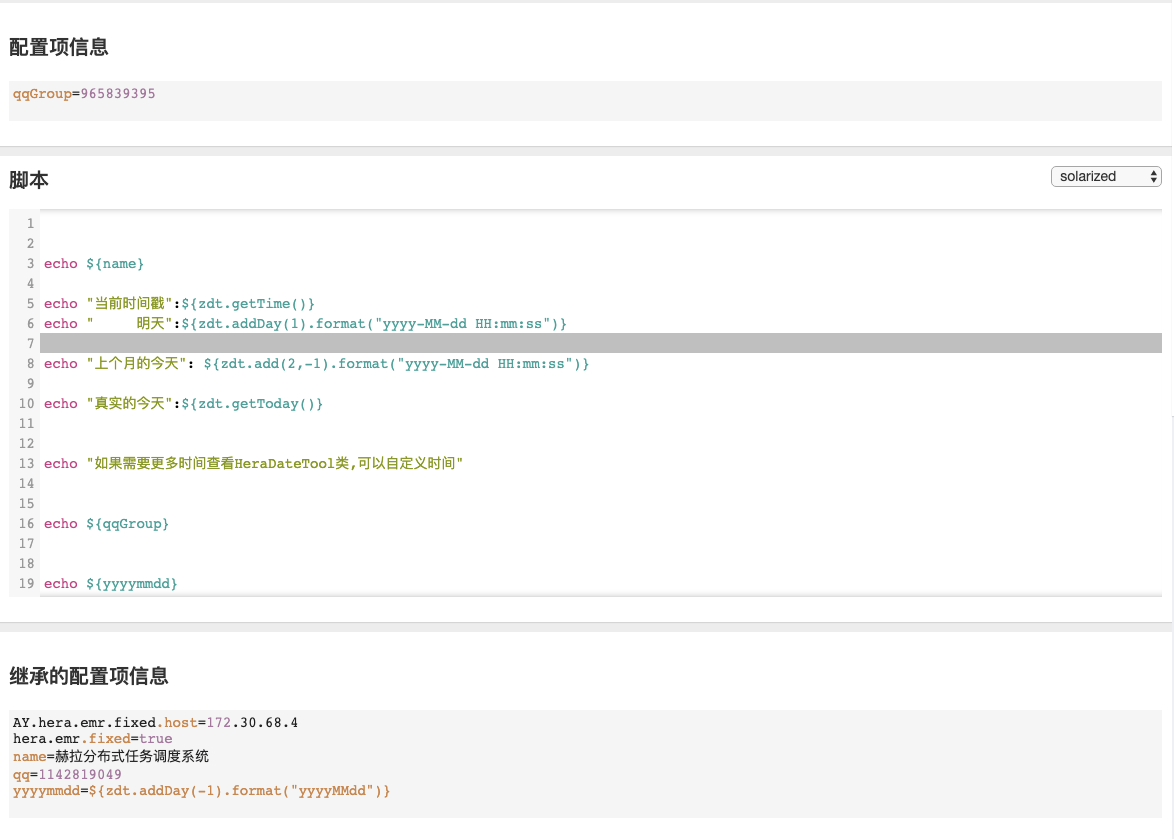Open the solarized theme dropdown
The image size is (1174, 840).
1106,177
